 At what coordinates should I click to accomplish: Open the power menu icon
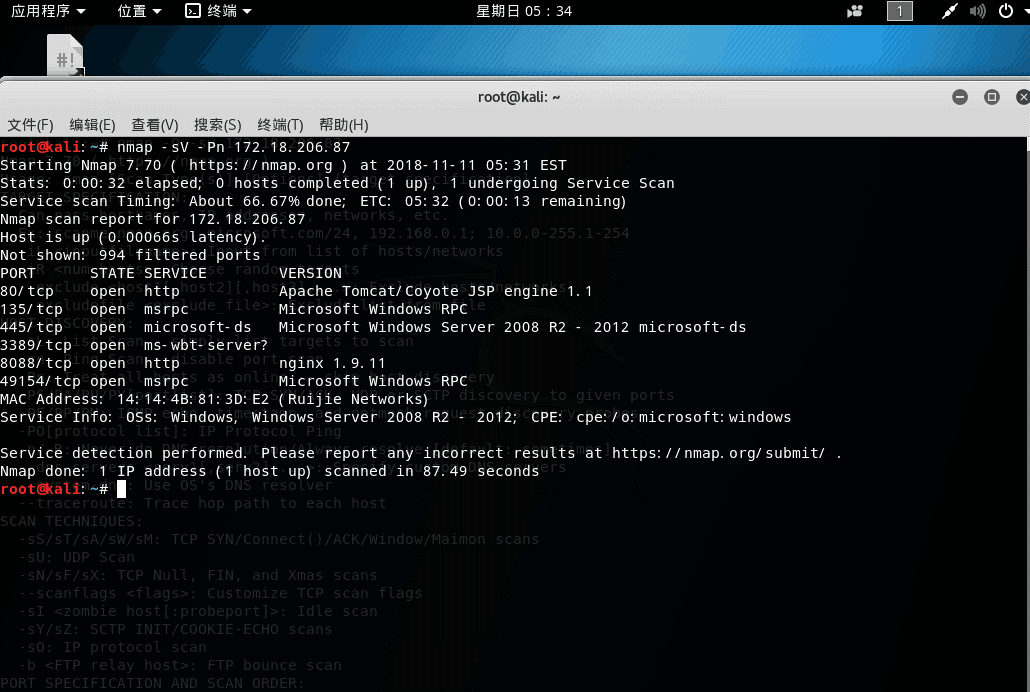pos(1006,11)
